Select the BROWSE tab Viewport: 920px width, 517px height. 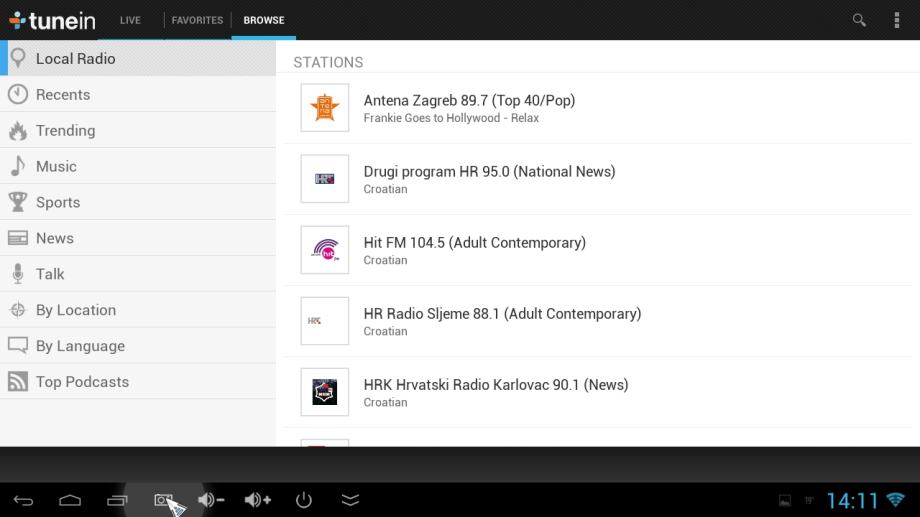pos(263,20)
